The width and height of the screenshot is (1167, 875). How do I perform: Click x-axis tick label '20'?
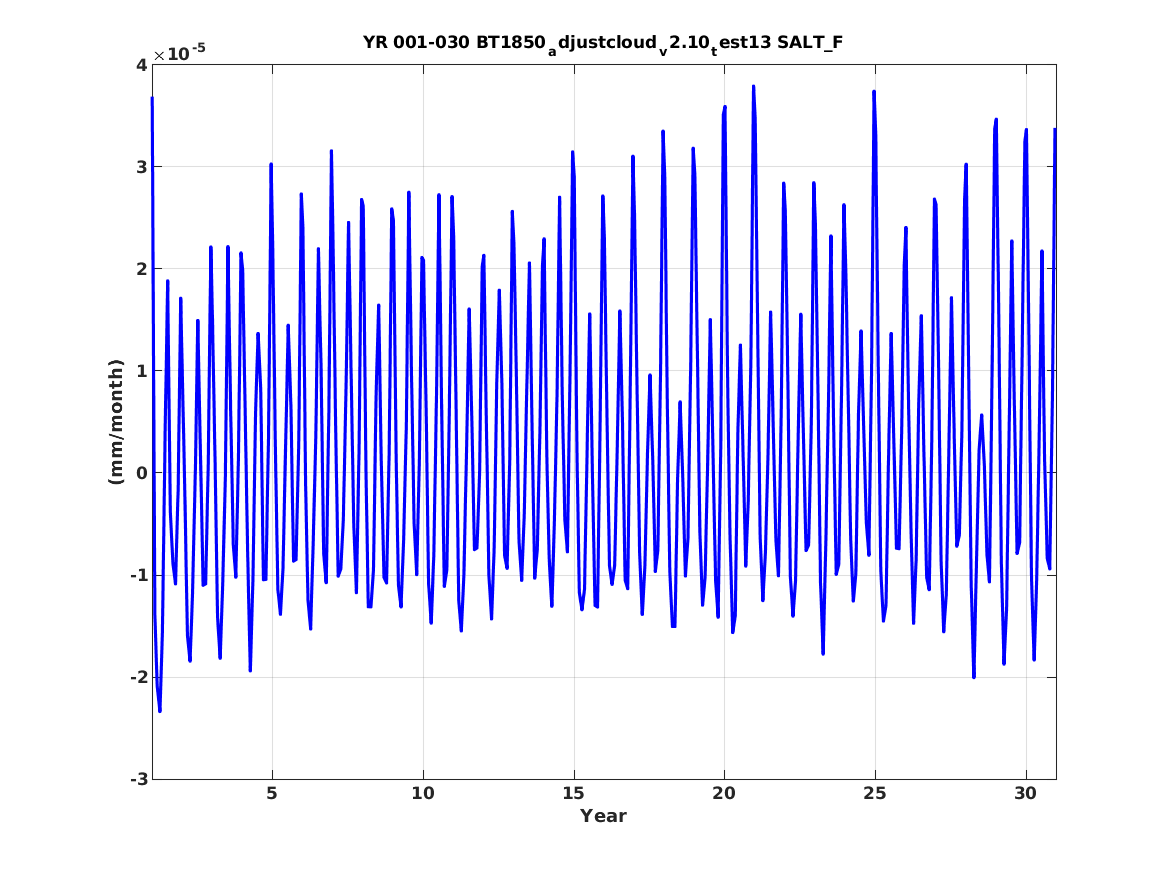coord(724,793)
